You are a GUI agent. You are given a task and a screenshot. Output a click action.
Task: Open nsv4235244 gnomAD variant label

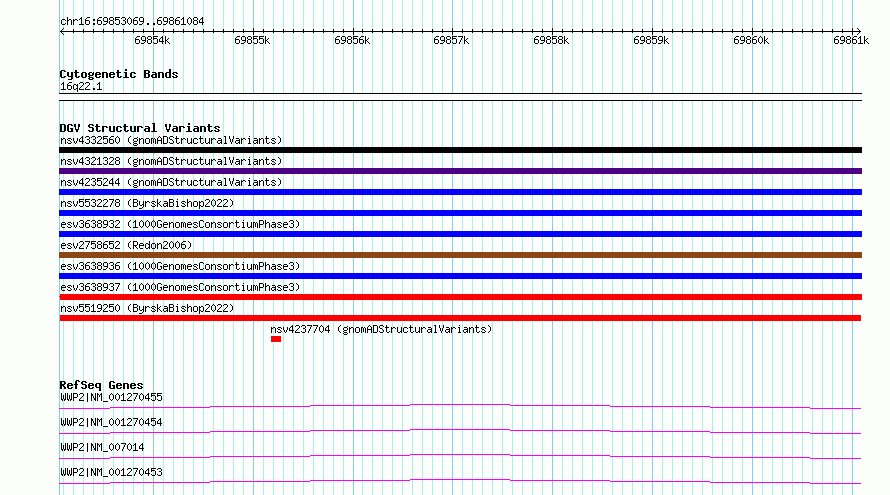(171, 182)
